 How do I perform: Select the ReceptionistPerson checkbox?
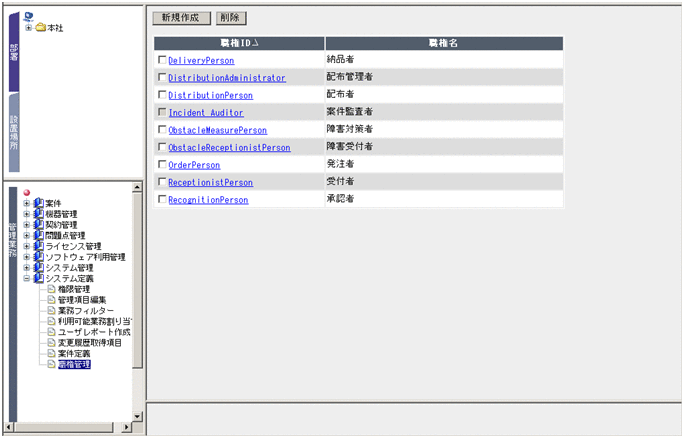coord(162,182)
